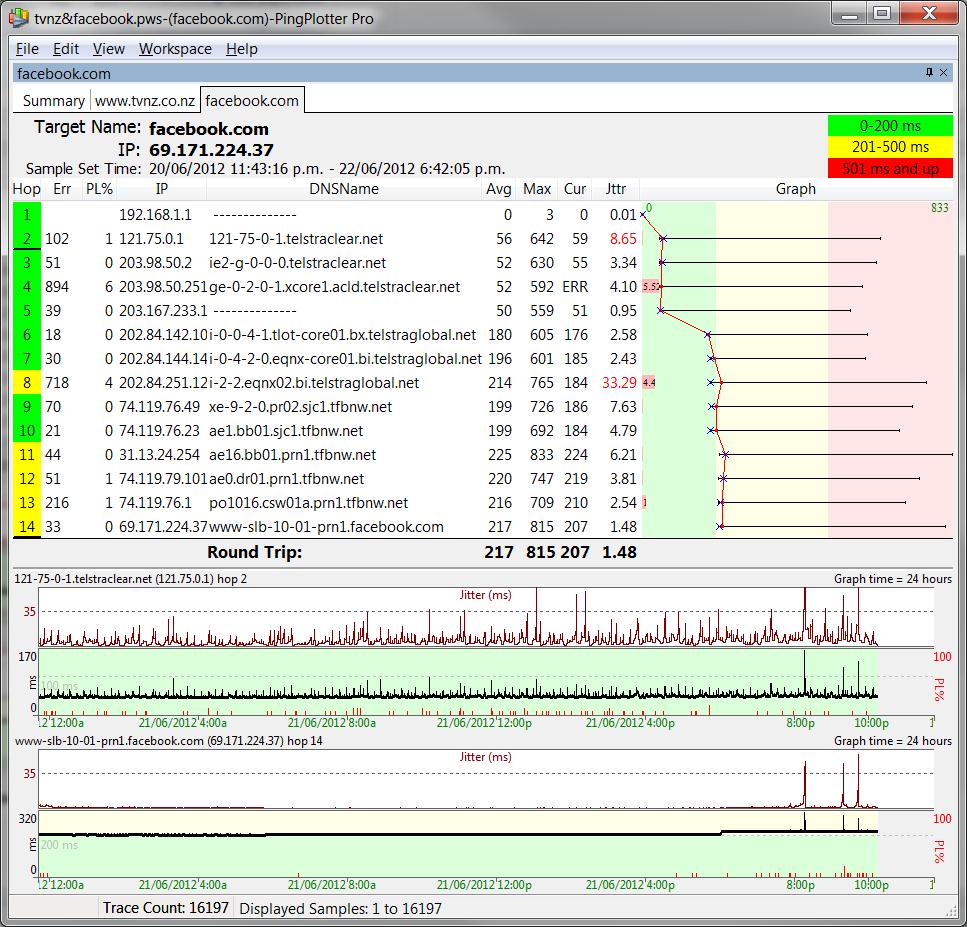The width and height of the screenshot is (967, 927).
Task: Click DNS name i-0-4-2-0.eqnx-core01.bi.telstraglobal.net
Action: pyautogui.click(x=345, y=359)
